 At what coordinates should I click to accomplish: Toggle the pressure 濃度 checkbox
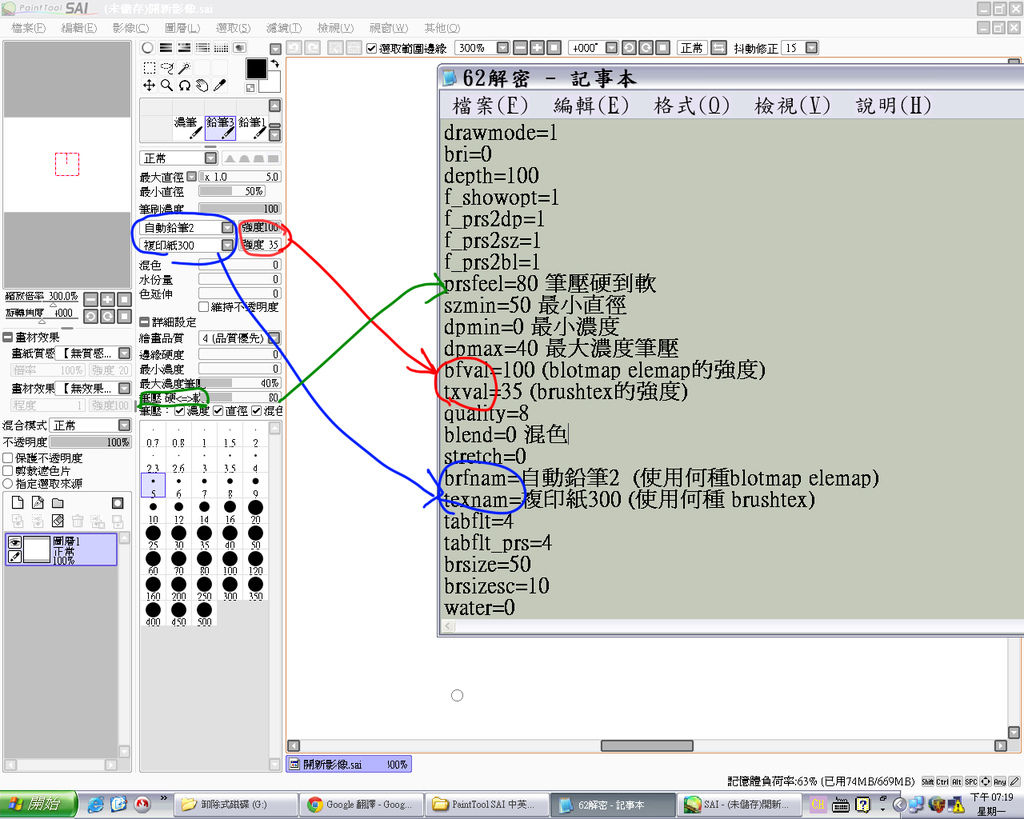point(180,411)
